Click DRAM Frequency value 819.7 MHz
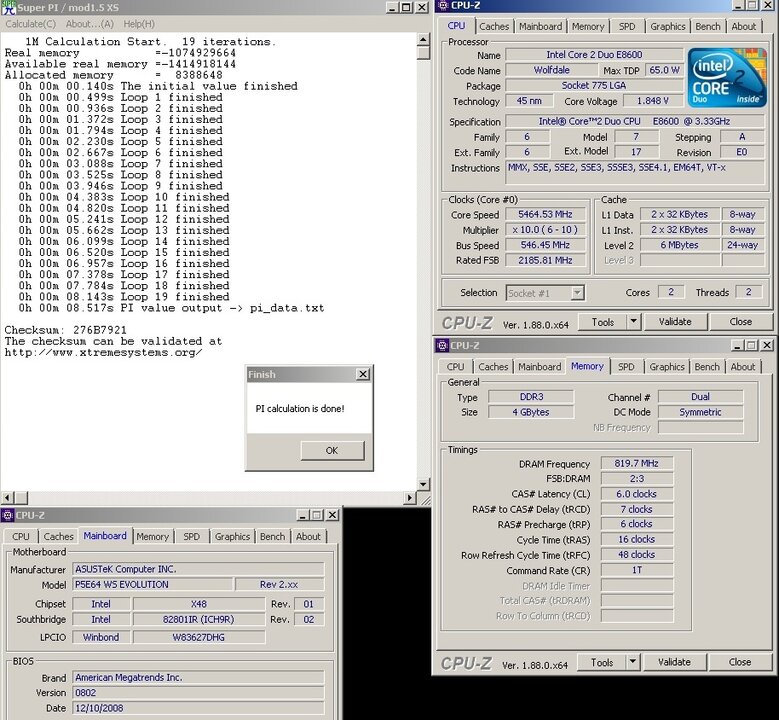 [636, 464]
